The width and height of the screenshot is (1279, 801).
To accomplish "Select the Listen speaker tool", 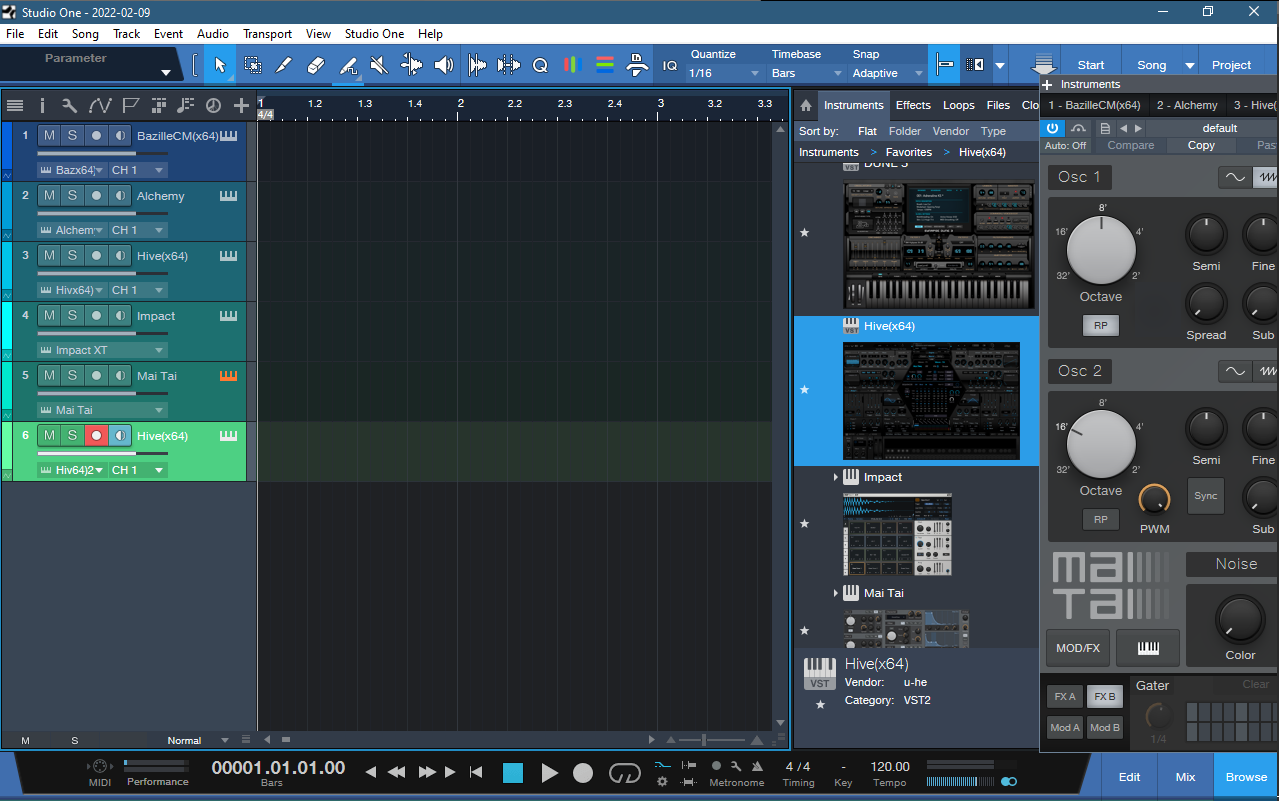I will (x=444, y=65).
